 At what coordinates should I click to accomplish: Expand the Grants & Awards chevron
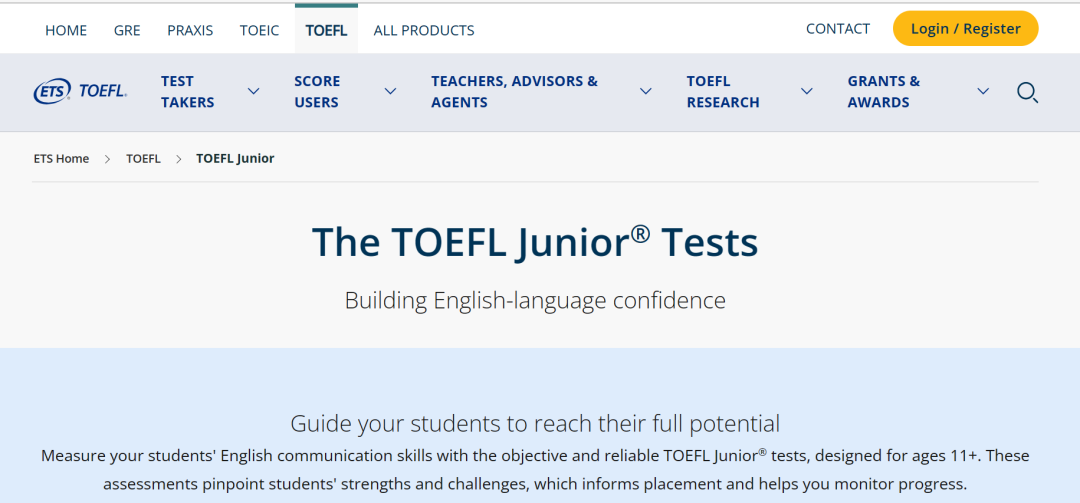[983, 91]
